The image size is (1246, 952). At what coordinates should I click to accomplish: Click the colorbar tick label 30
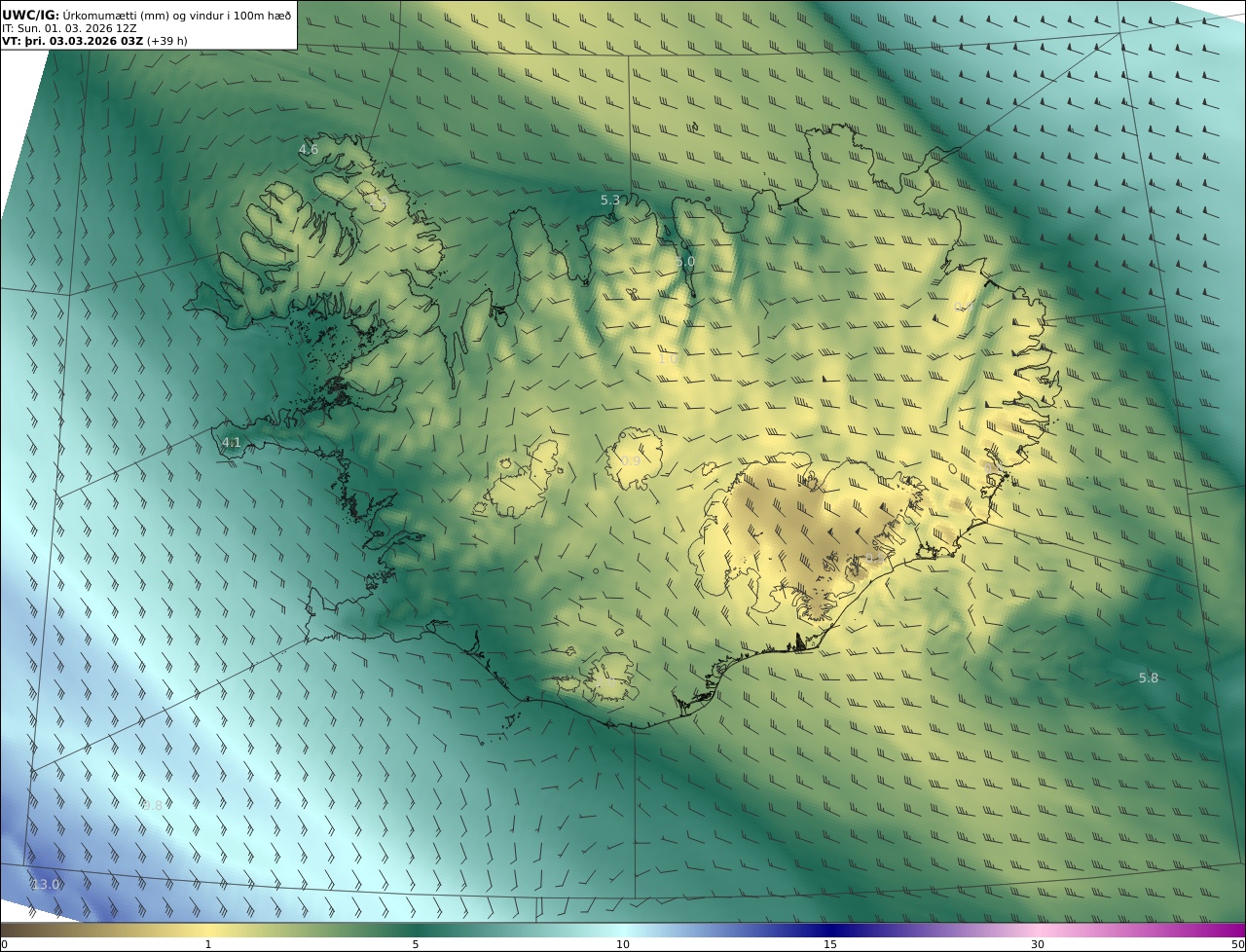pyautogui.click(x=1038, y=944)
